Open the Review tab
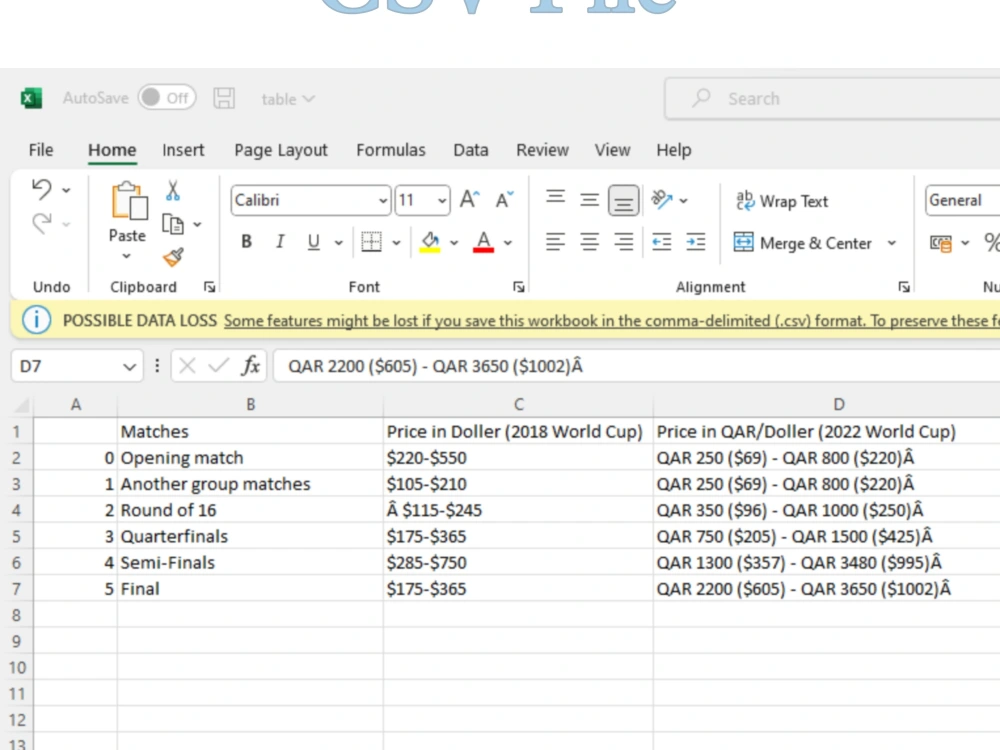 (542, 150)
